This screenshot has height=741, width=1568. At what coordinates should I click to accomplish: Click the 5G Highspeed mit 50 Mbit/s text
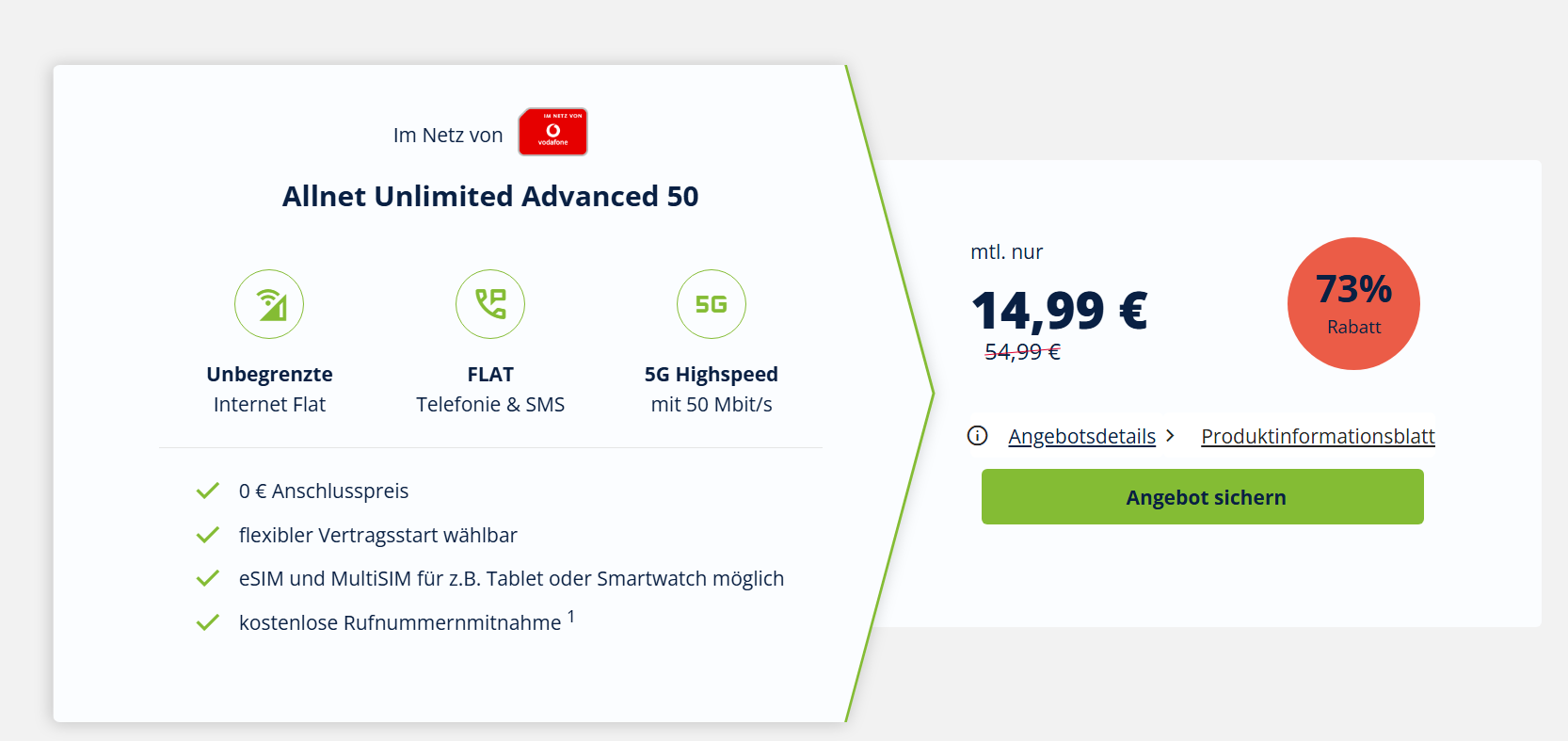coord(712,389)
